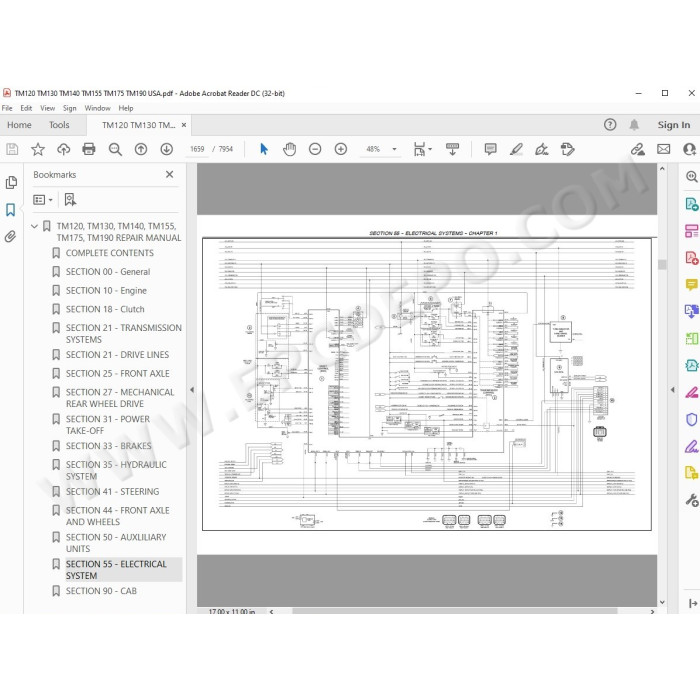Click the Sign In link
Viewport: 700px width, 700px height.
673,125
